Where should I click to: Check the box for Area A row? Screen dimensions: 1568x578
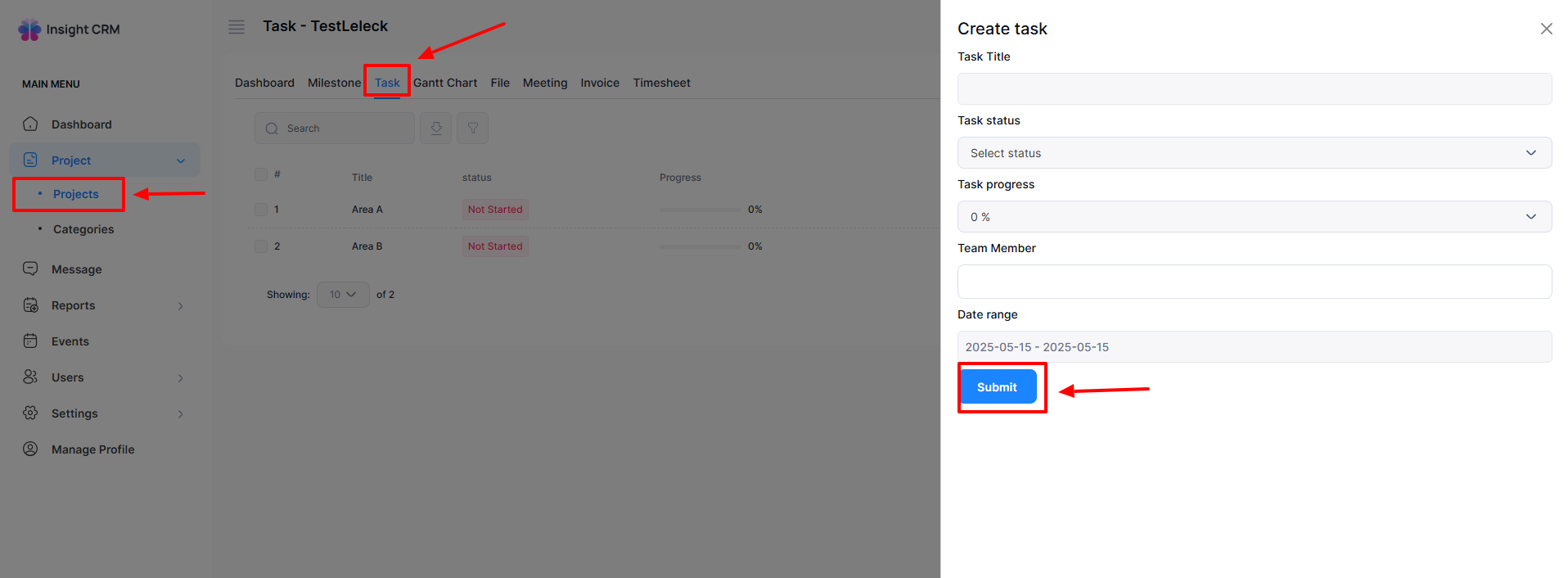pos(261,210)
